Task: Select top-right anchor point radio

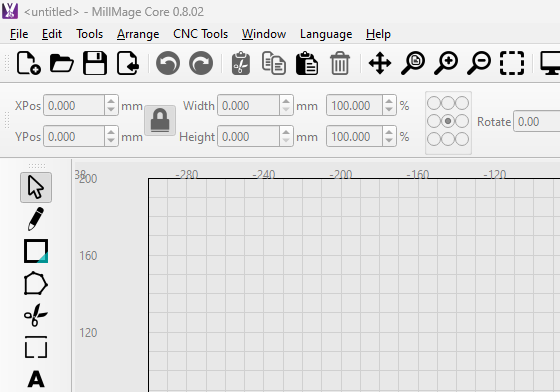Action: (x=462, y=103)
